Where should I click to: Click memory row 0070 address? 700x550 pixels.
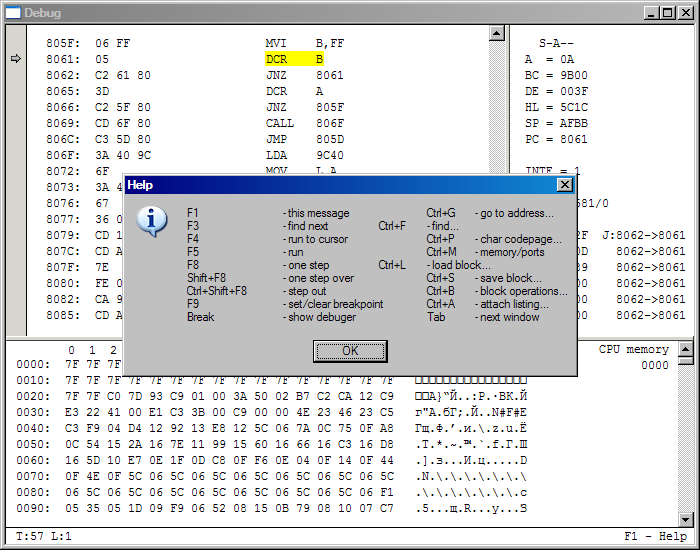tap(33, 476)
